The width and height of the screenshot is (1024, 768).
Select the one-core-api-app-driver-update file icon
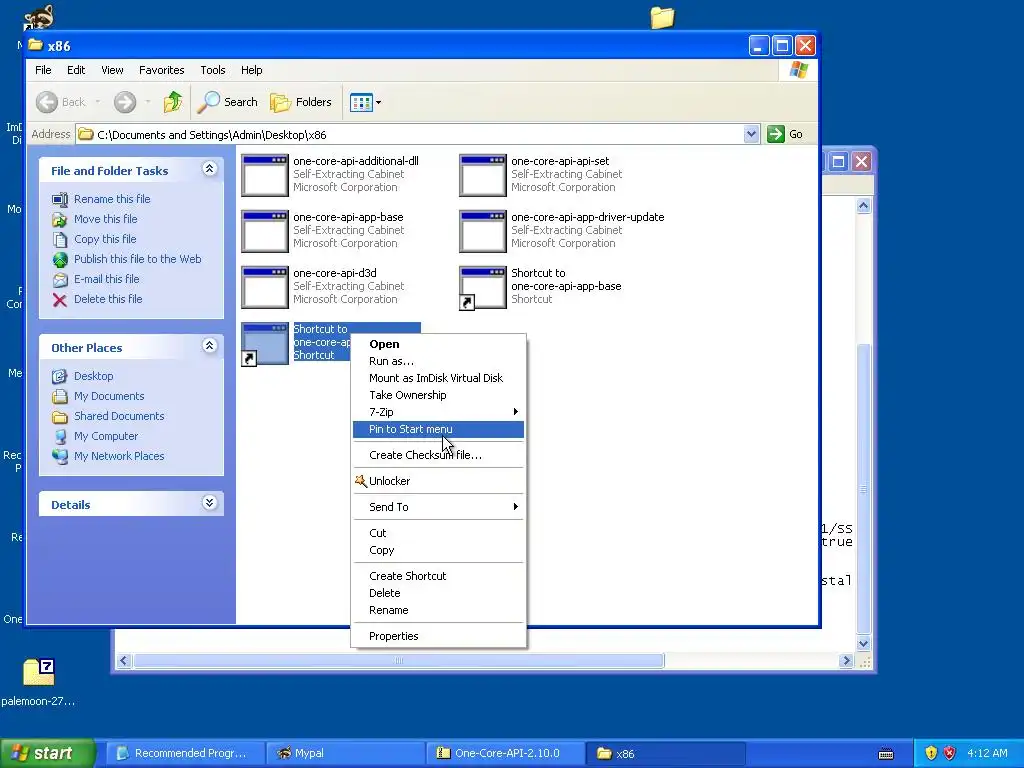pos(483,231)
